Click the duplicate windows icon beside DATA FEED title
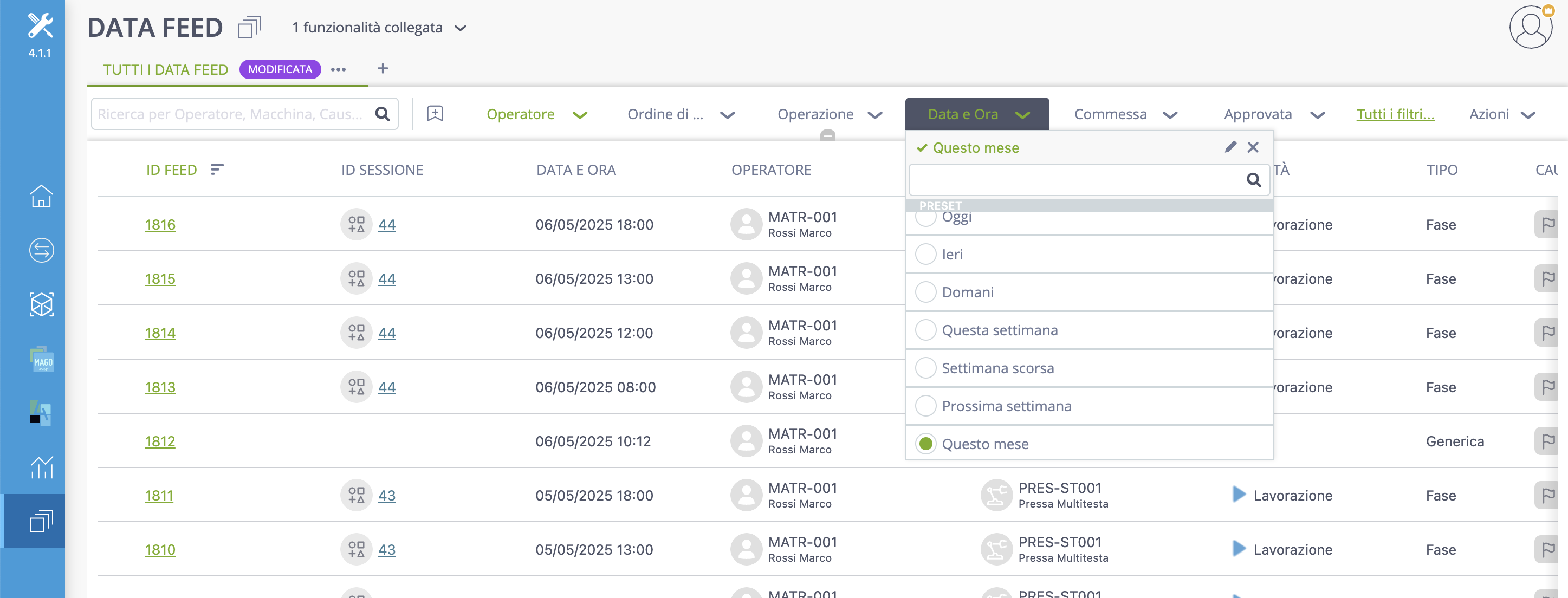The height and width of the screenshot is (598, 1568). tap(250, 28)
